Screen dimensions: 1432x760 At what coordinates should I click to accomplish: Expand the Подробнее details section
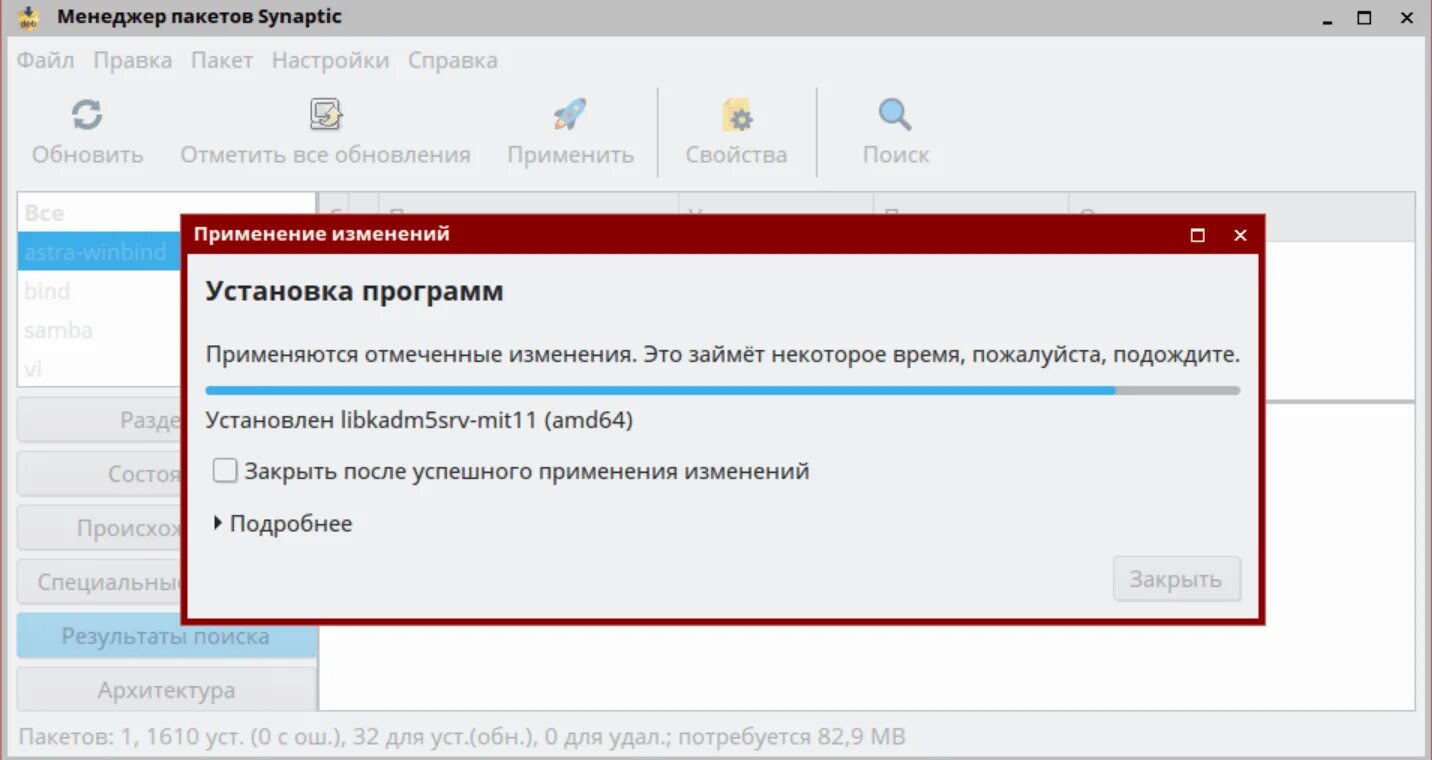tap(283, 523)
